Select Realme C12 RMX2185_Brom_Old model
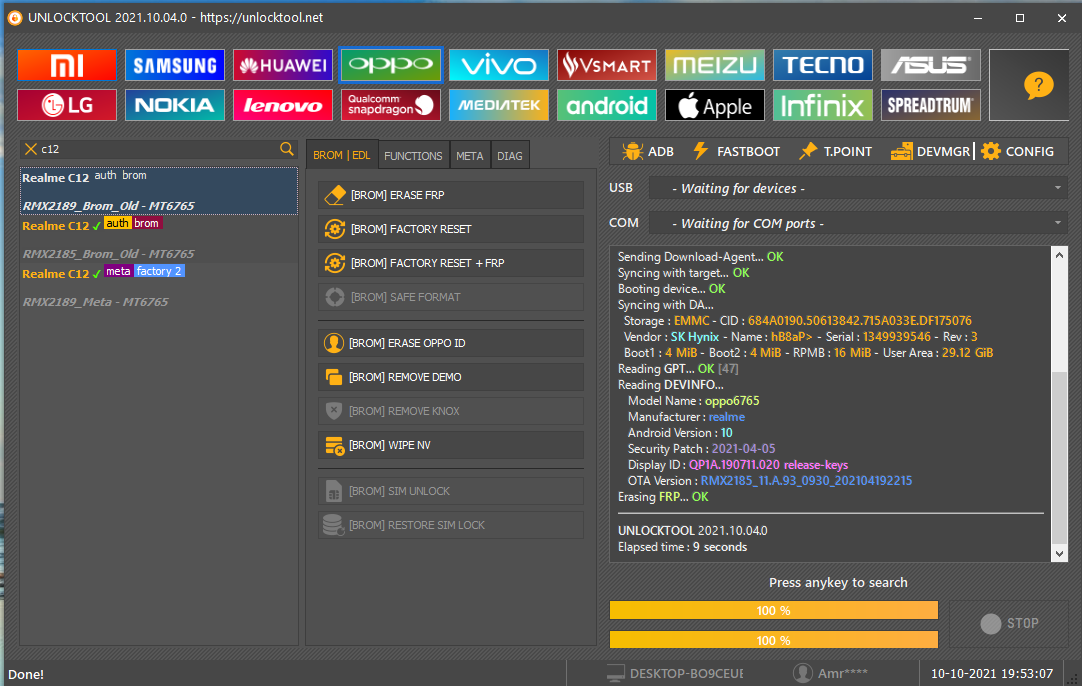Viewport: 1082px width, 686px height. tap(159, 239)
